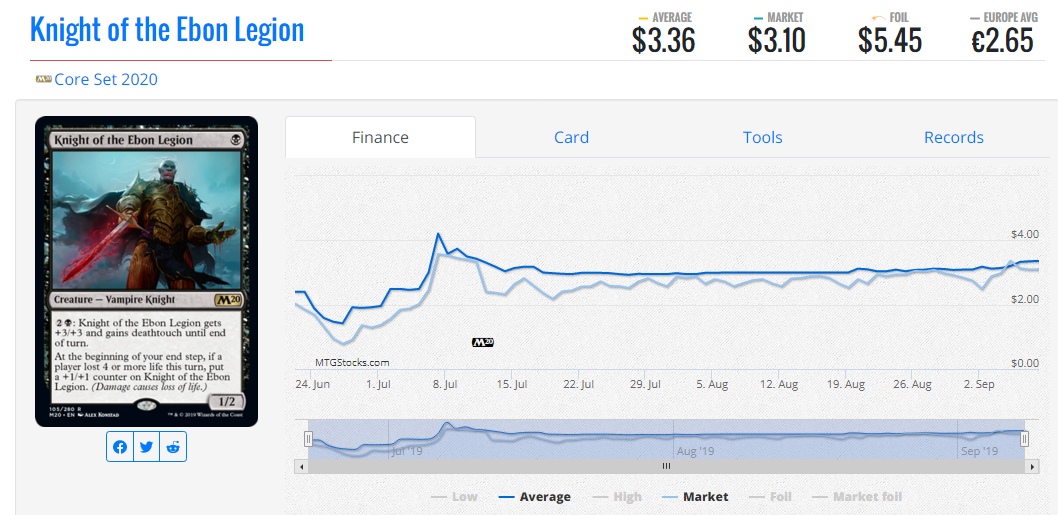Click the left range selector handle
The width and height of the screenshot is (1058, 515).
308,439
